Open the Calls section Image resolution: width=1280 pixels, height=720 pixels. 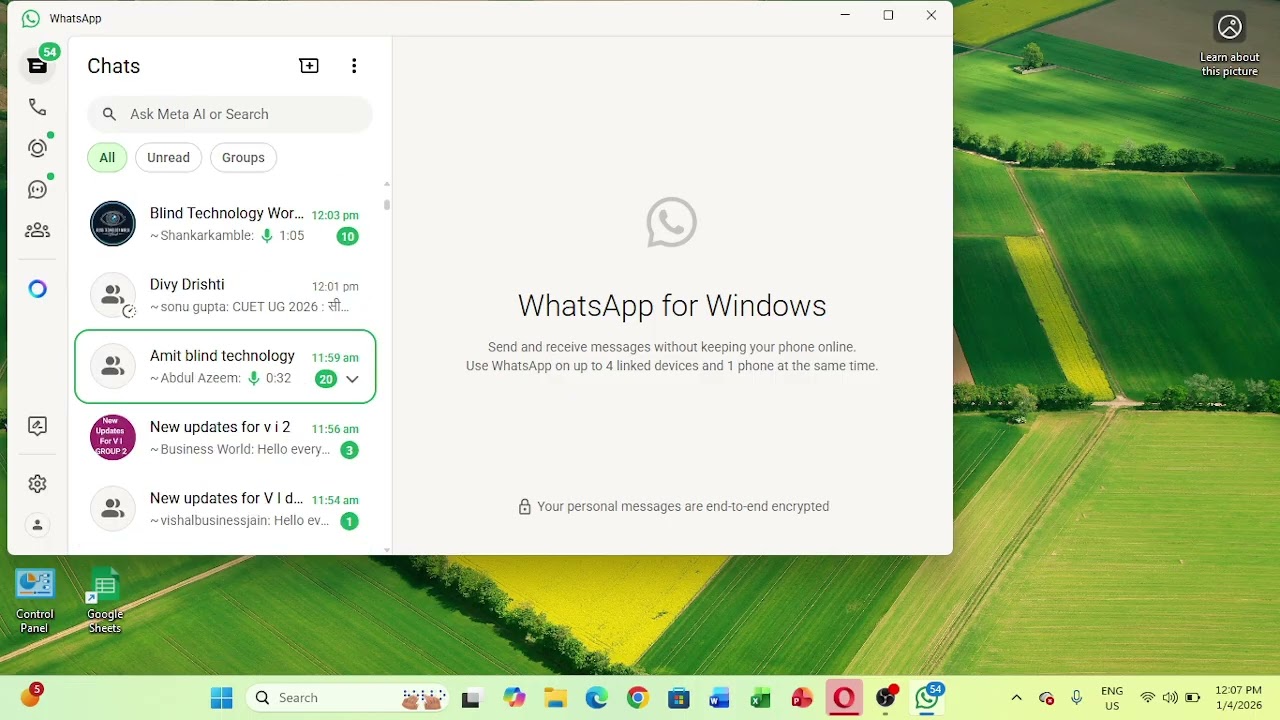[x=37, y=107]
